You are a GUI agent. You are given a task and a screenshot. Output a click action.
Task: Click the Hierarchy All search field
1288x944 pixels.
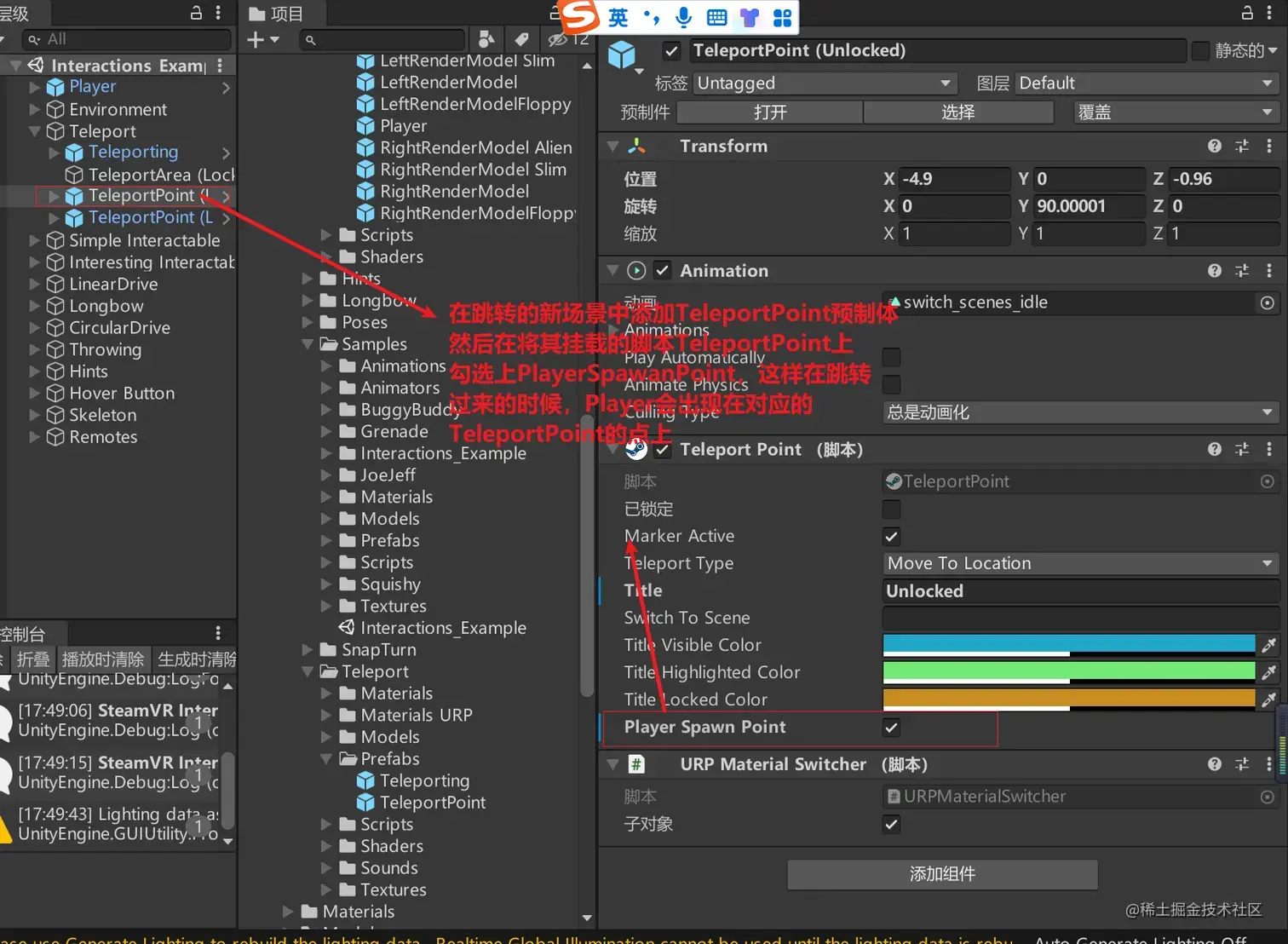tap(127, 39)
